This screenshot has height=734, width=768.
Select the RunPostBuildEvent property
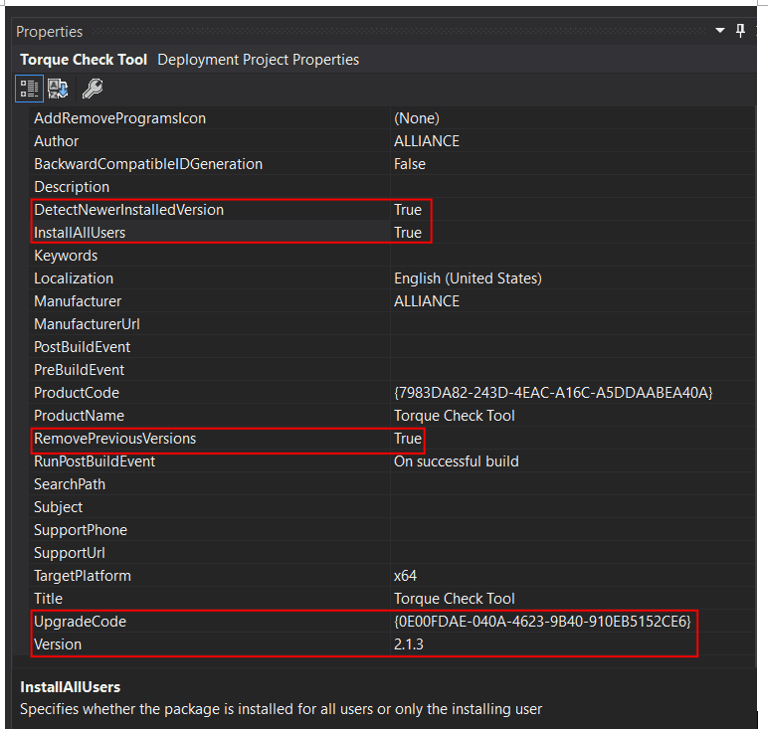pyautogui.click(x=95, y=462)
